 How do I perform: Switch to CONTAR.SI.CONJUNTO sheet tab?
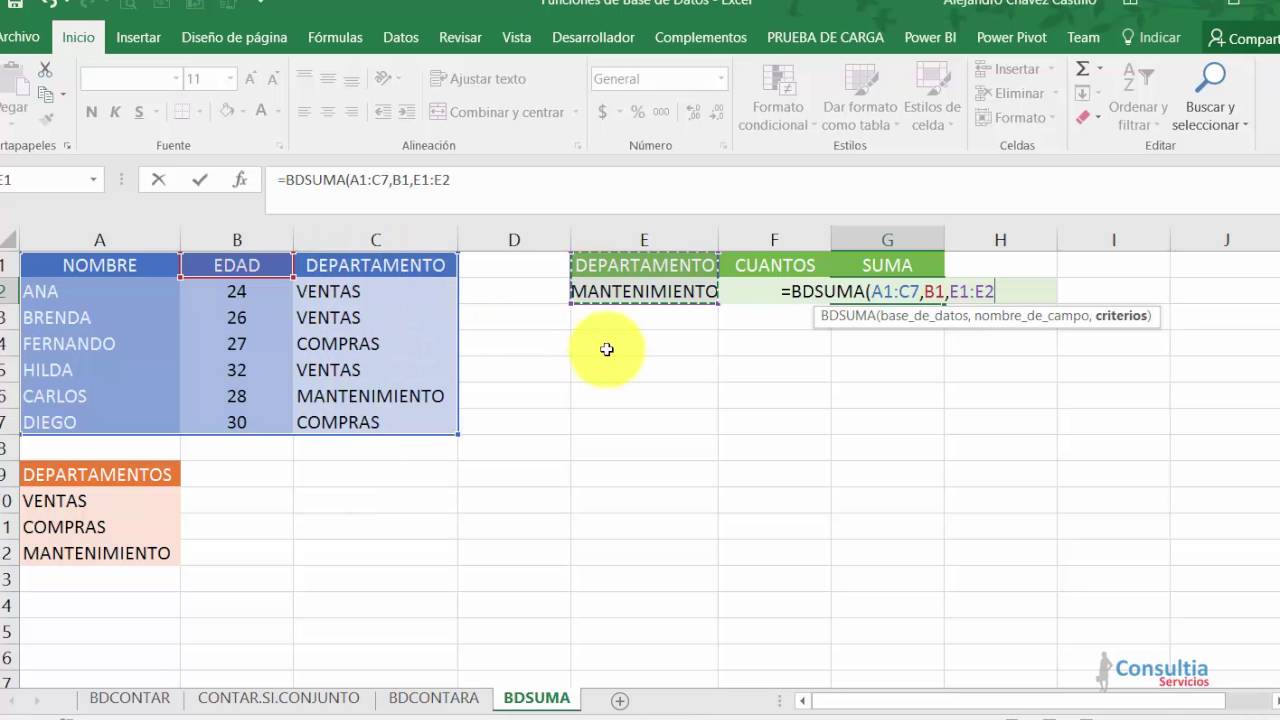point(278,698)
